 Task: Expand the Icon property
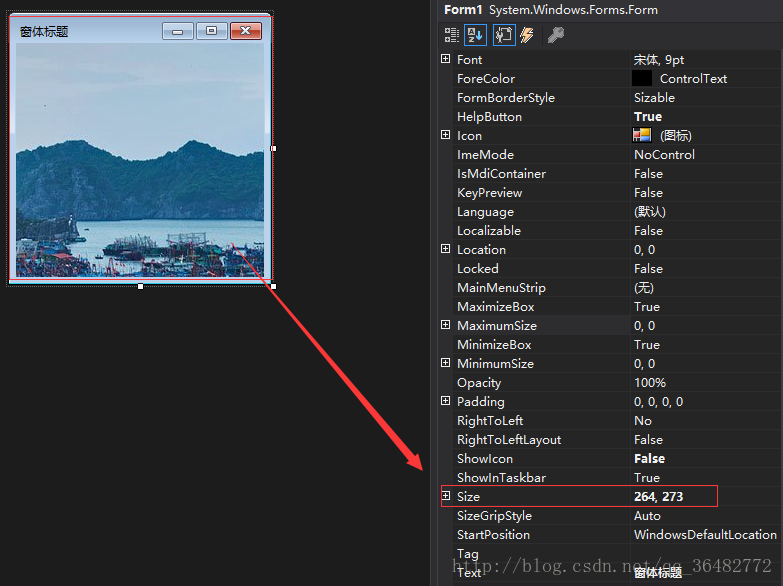pos(445,135)
